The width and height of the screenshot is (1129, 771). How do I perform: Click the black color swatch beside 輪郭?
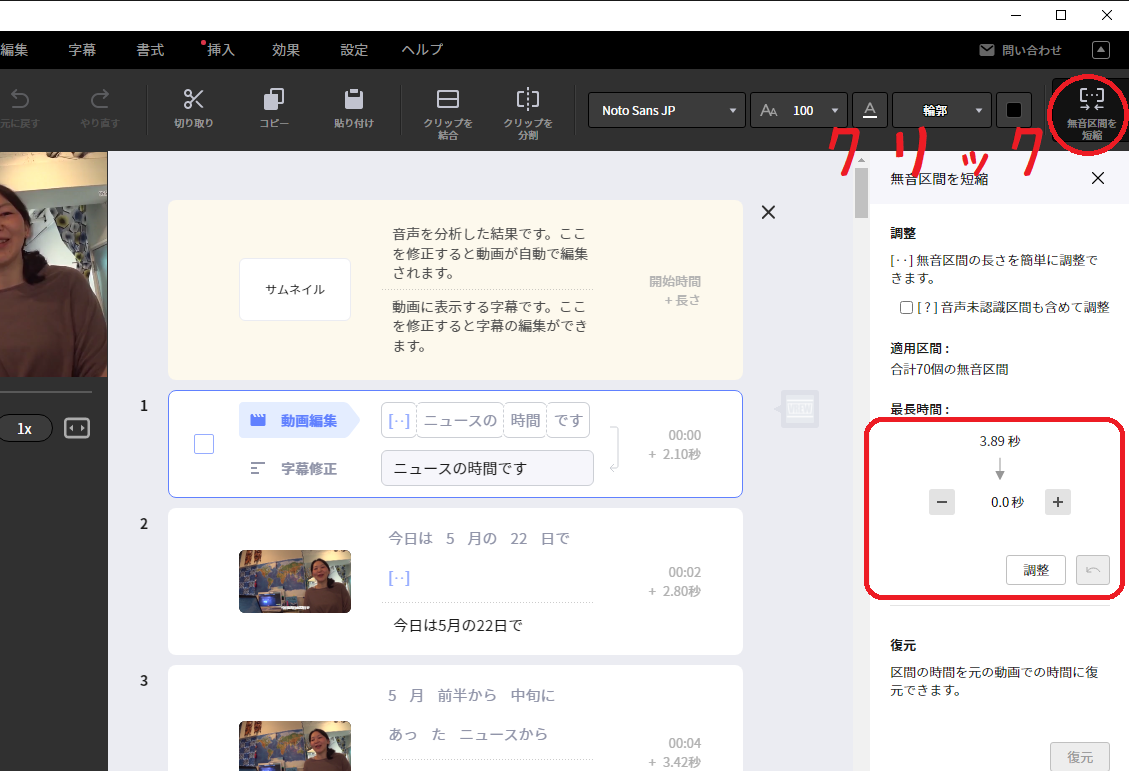point(1013,110)
